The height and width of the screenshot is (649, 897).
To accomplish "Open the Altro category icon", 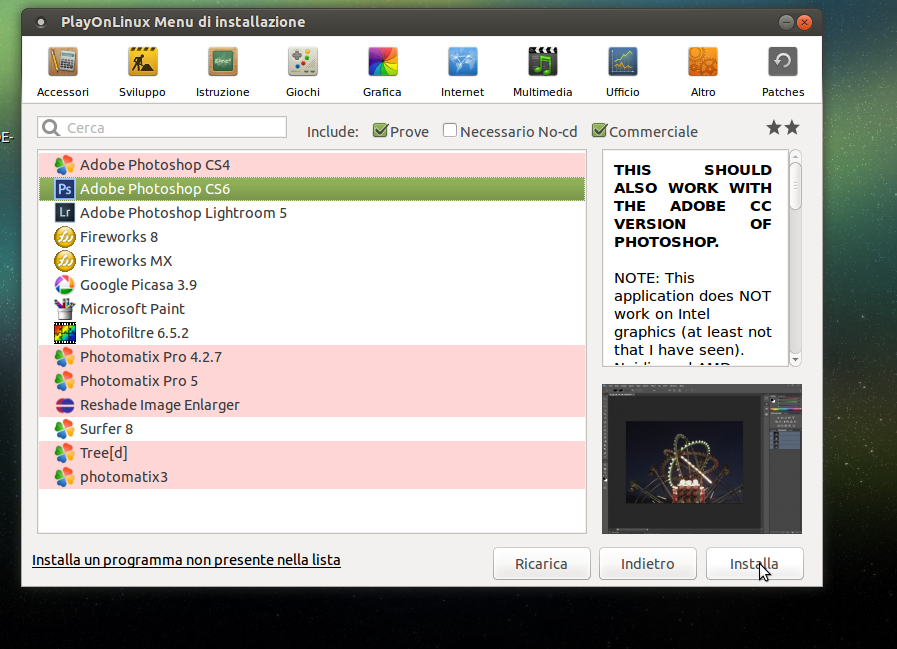I will (703, 62).
